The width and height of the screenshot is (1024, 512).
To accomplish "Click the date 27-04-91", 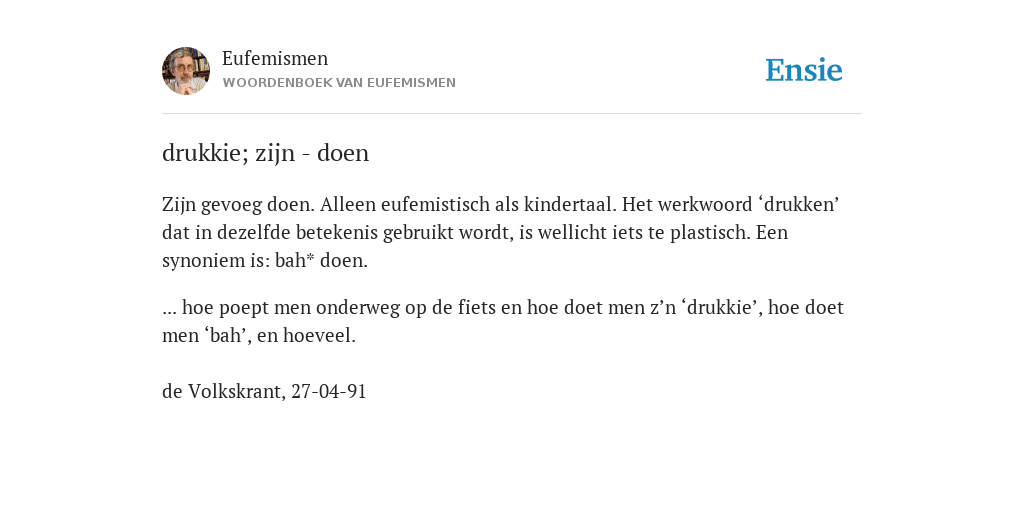I will (x=328, y=391).
